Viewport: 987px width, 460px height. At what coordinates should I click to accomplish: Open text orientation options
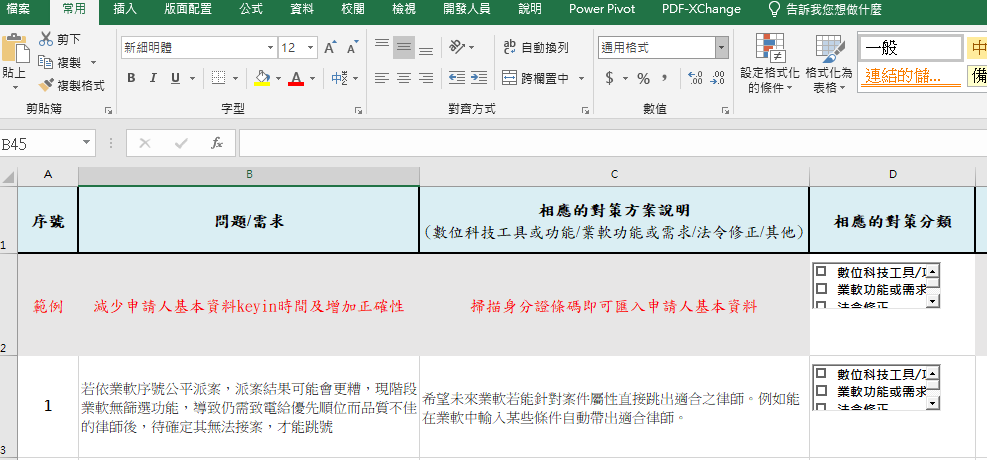tap(461, 47)
